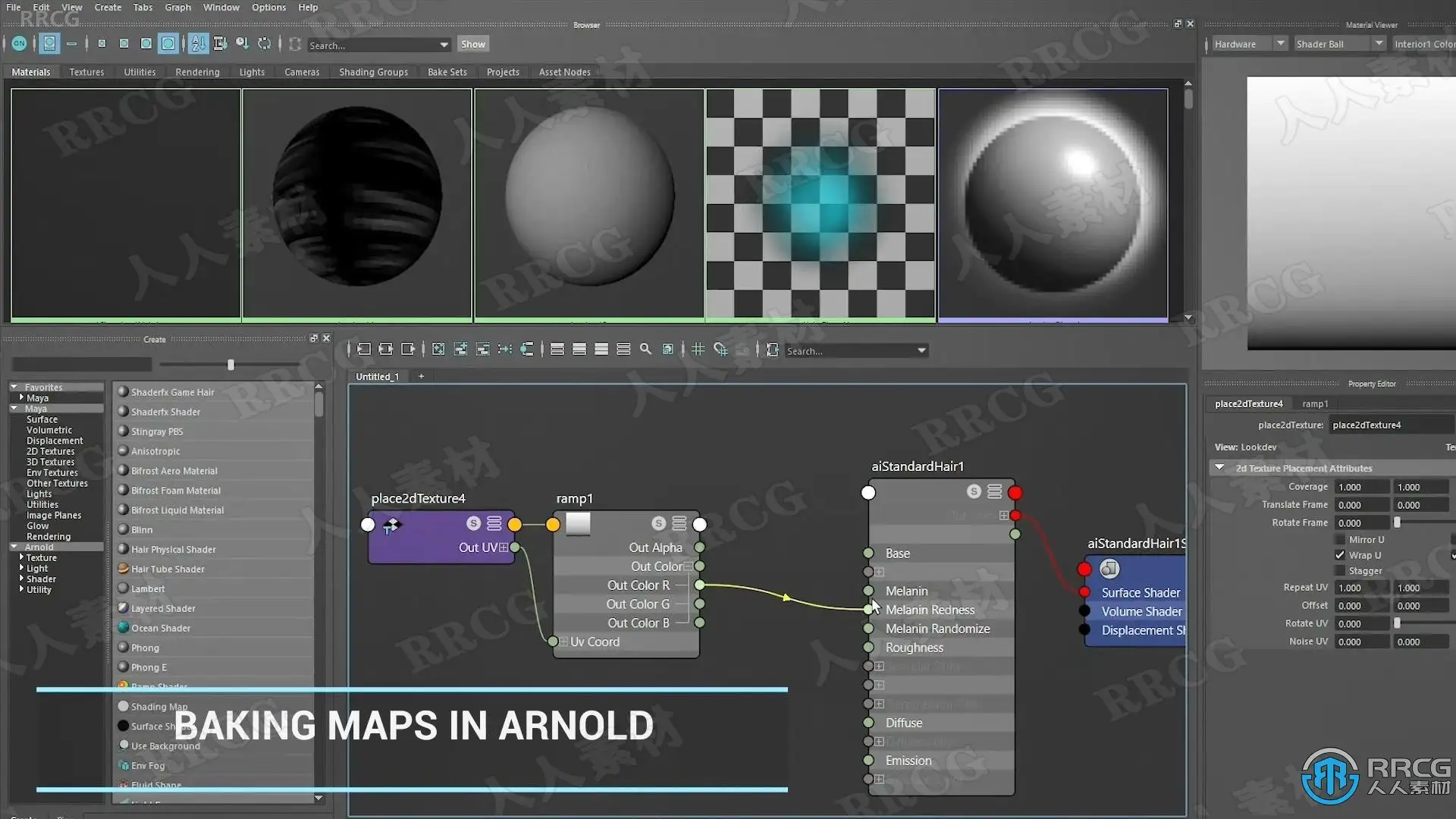Open the Graph menu

177,8
